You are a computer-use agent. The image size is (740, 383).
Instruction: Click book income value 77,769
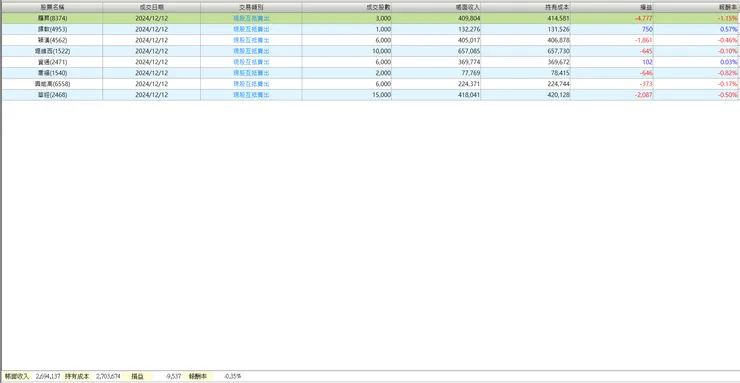(x=471, y=73)
